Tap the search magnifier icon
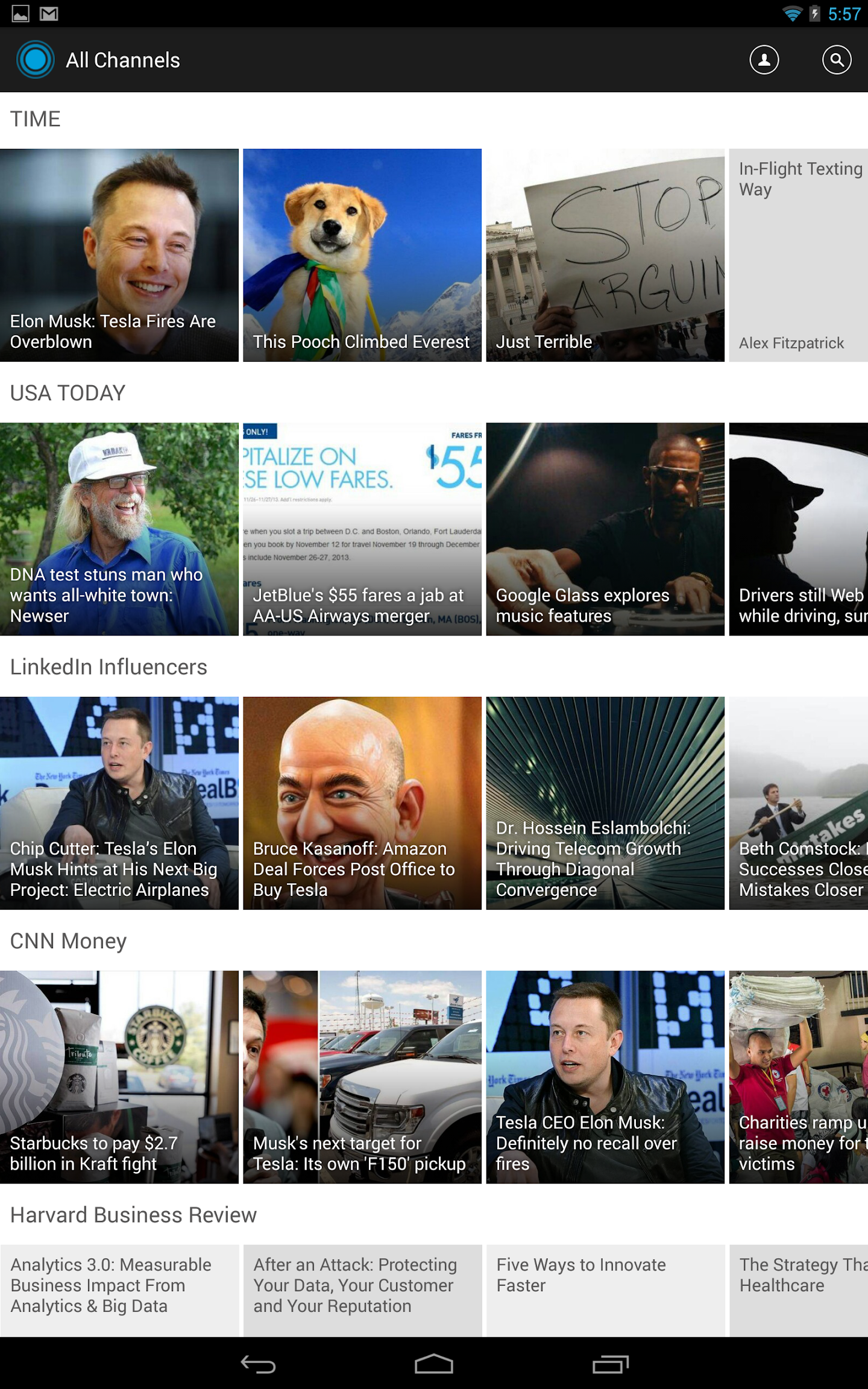The width and height of the screenshot is (868, 1389). click(x=837, y=60)
